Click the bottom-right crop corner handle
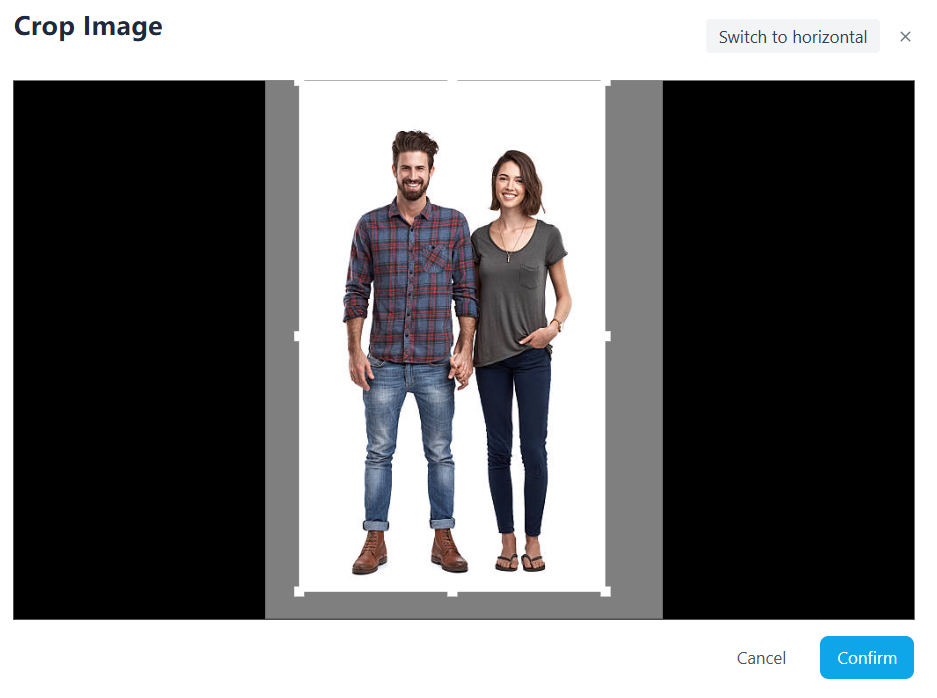 (x=605, y=592)
